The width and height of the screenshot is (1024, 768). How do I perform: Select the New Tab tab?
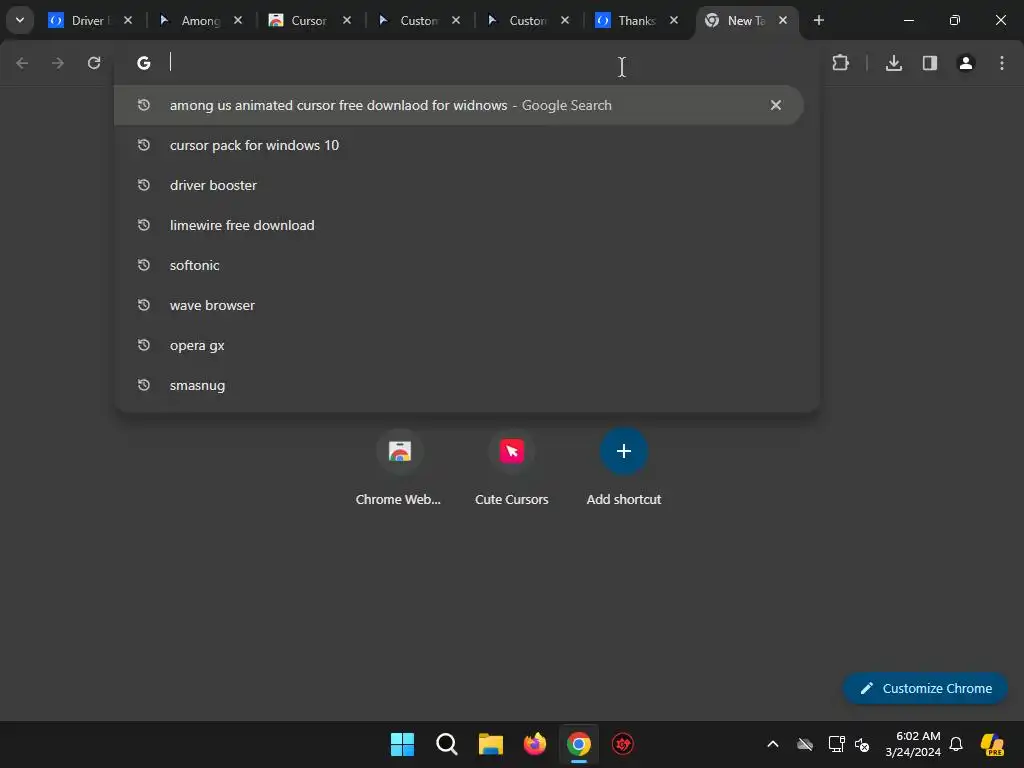click(745, 20)
